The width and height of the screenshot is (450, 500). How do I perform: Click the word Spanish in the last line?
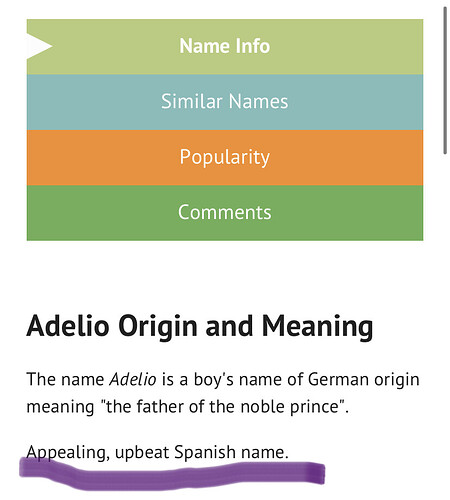pos(205,453)
